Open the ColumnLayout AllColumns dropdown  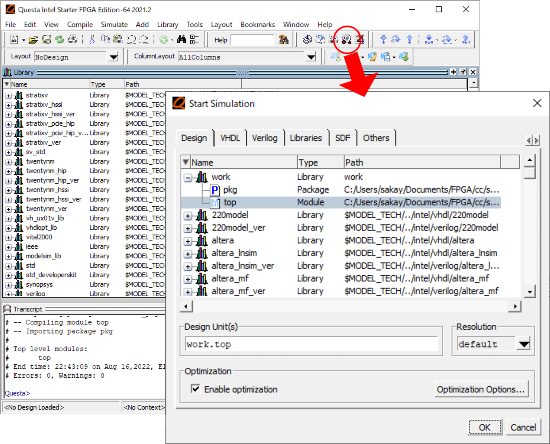311,57
